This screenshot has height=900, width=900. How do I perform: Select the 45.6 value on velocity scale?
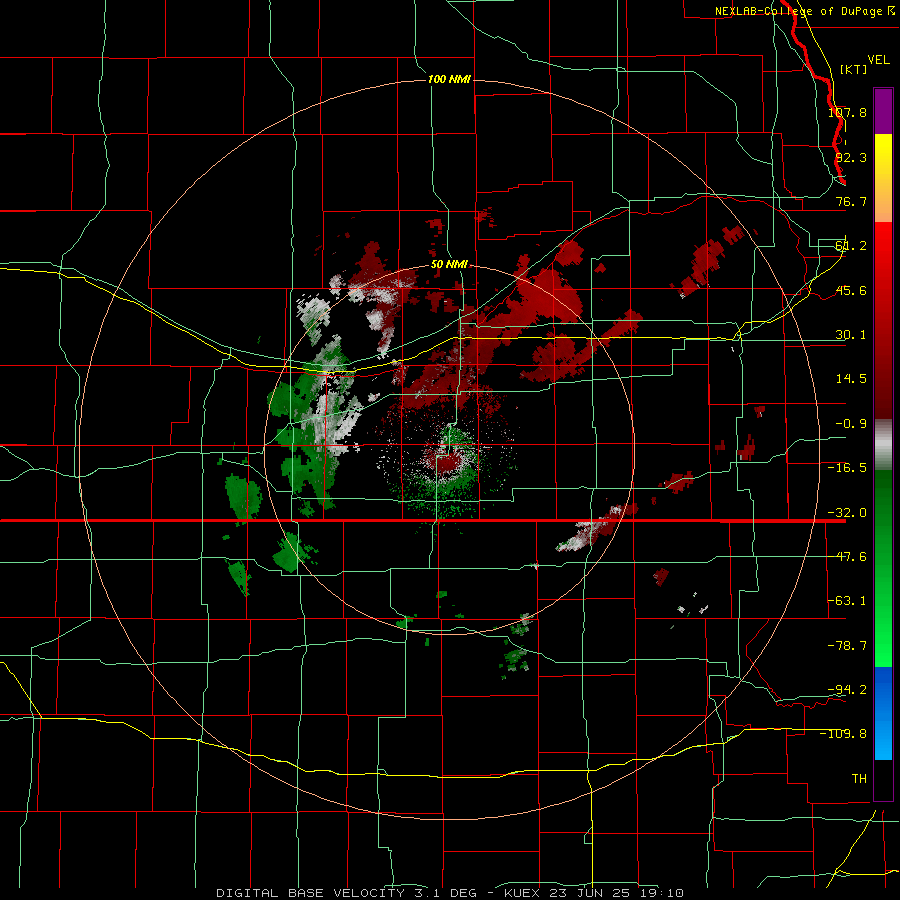(x=851, y=290)
